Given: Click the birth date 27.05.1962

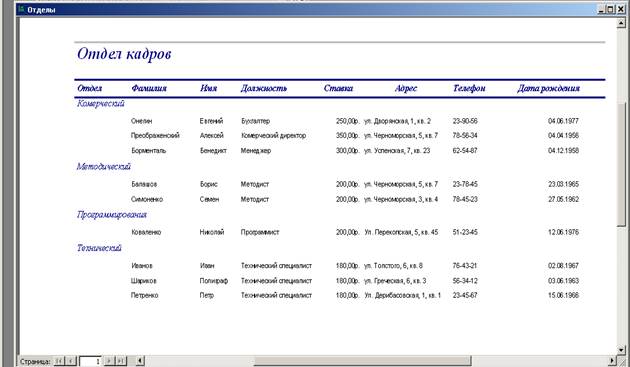Looking at the screenshot, I should [x=563, y=199].
